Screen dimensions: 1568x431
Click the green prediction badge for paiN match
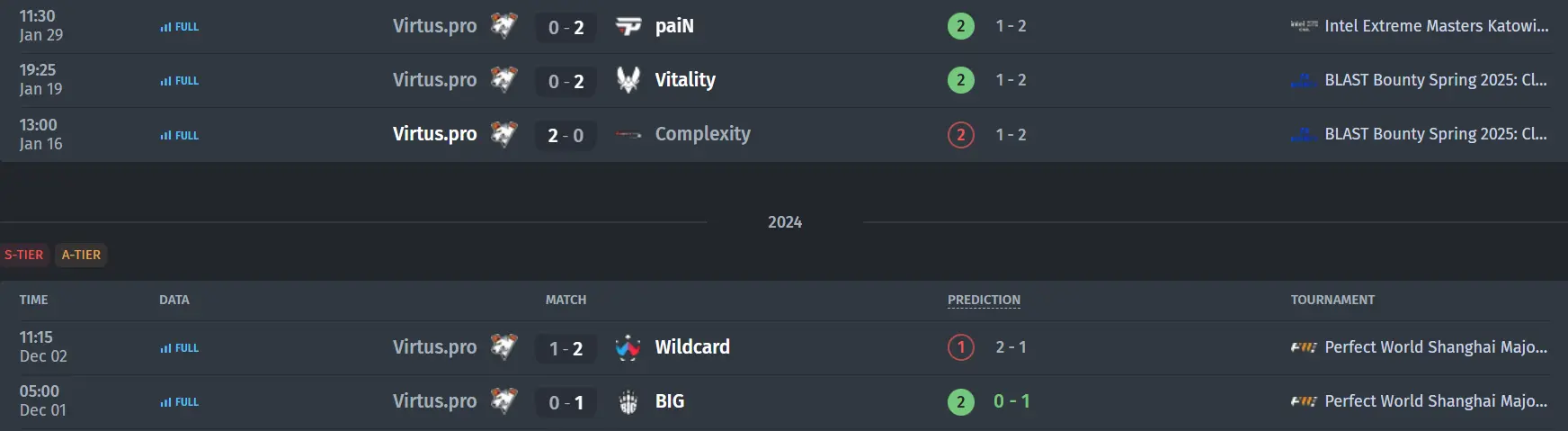(x=960, y=26)
